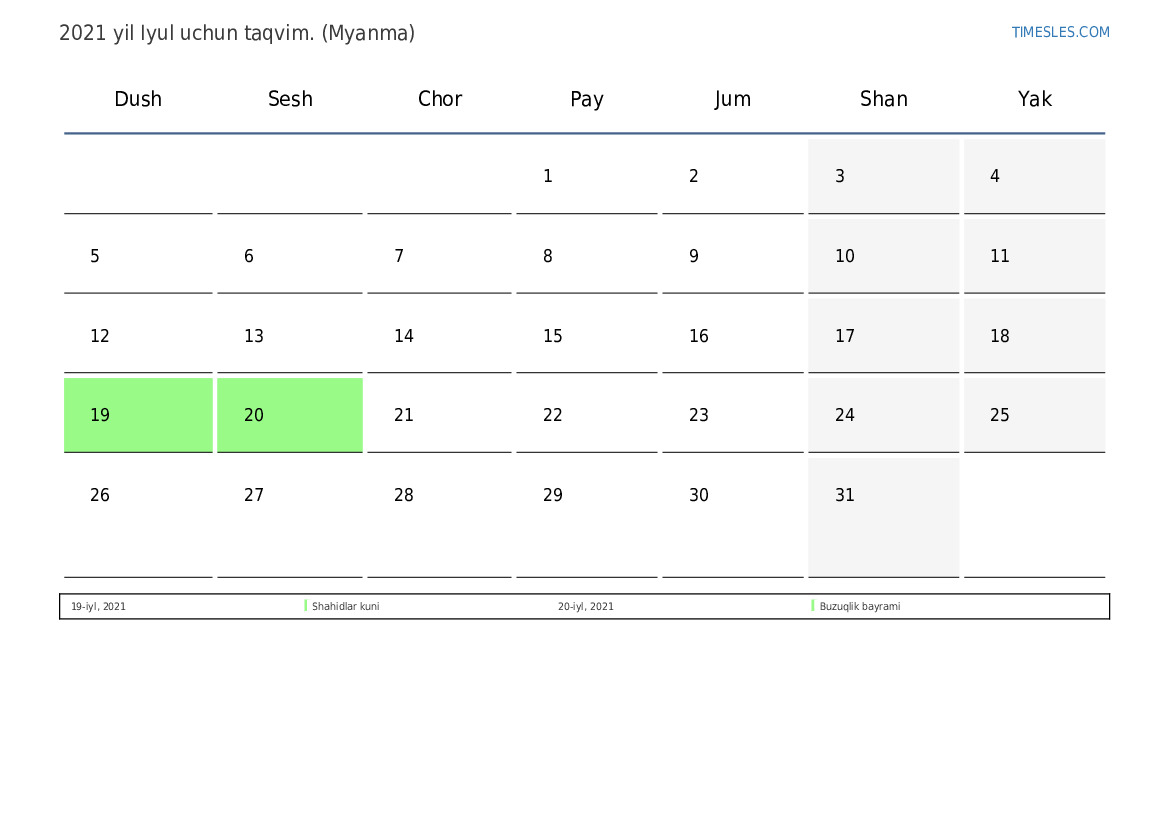
Task: Select the Shahidlar kuni legend entry
Action: pos(346,607)
